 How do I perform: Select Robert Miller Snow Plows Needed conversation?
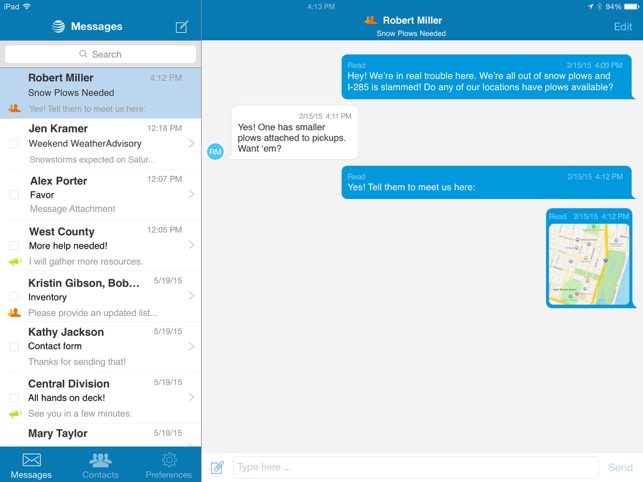click(100, 93)
